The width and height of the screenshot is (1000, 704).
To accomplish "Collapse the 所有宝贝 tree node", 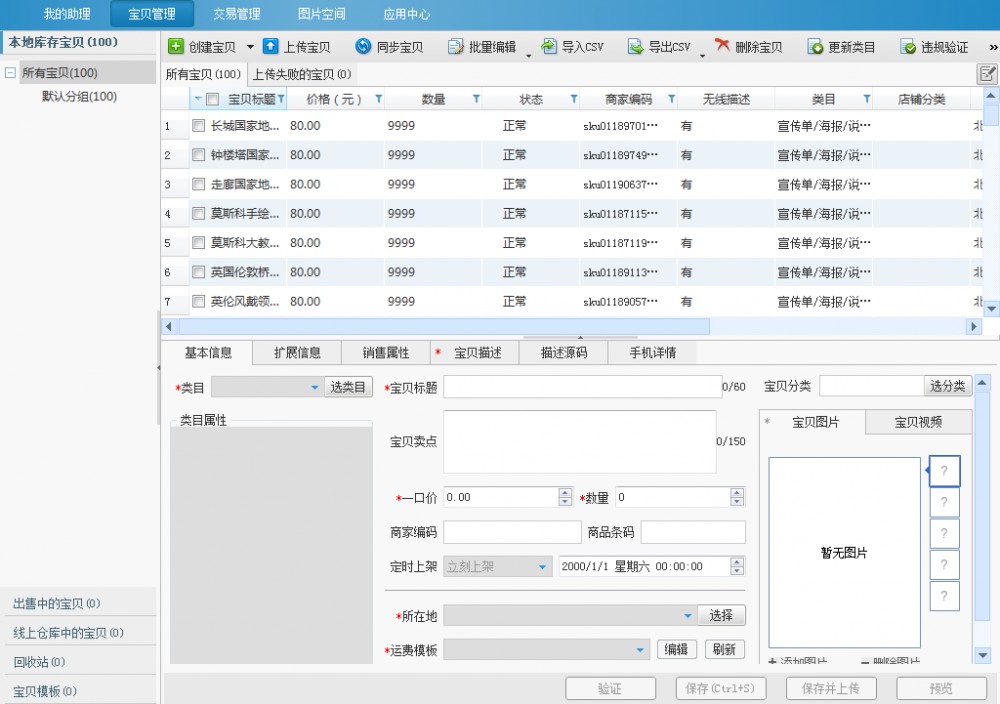I will point(10,73).
